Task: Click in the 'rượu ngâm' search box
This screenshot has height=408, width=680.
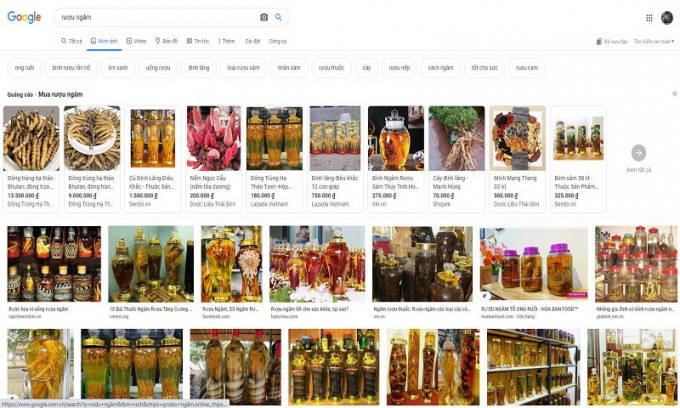Action: point(150,17)
